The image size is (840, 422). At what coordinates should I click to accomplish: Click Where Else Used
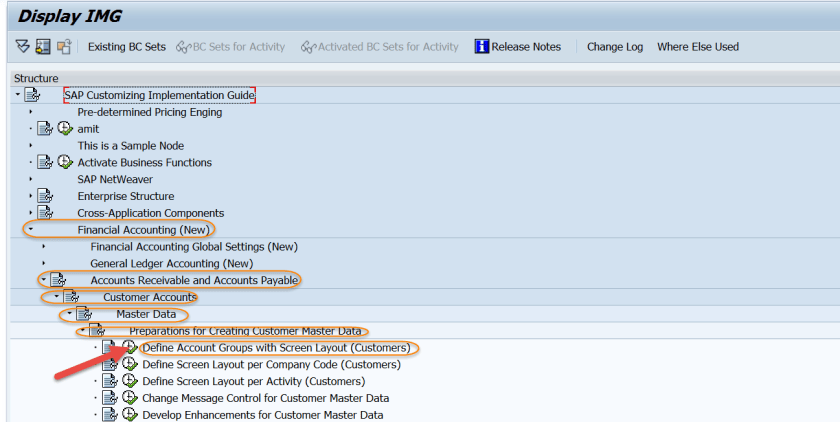coord(698,47)
